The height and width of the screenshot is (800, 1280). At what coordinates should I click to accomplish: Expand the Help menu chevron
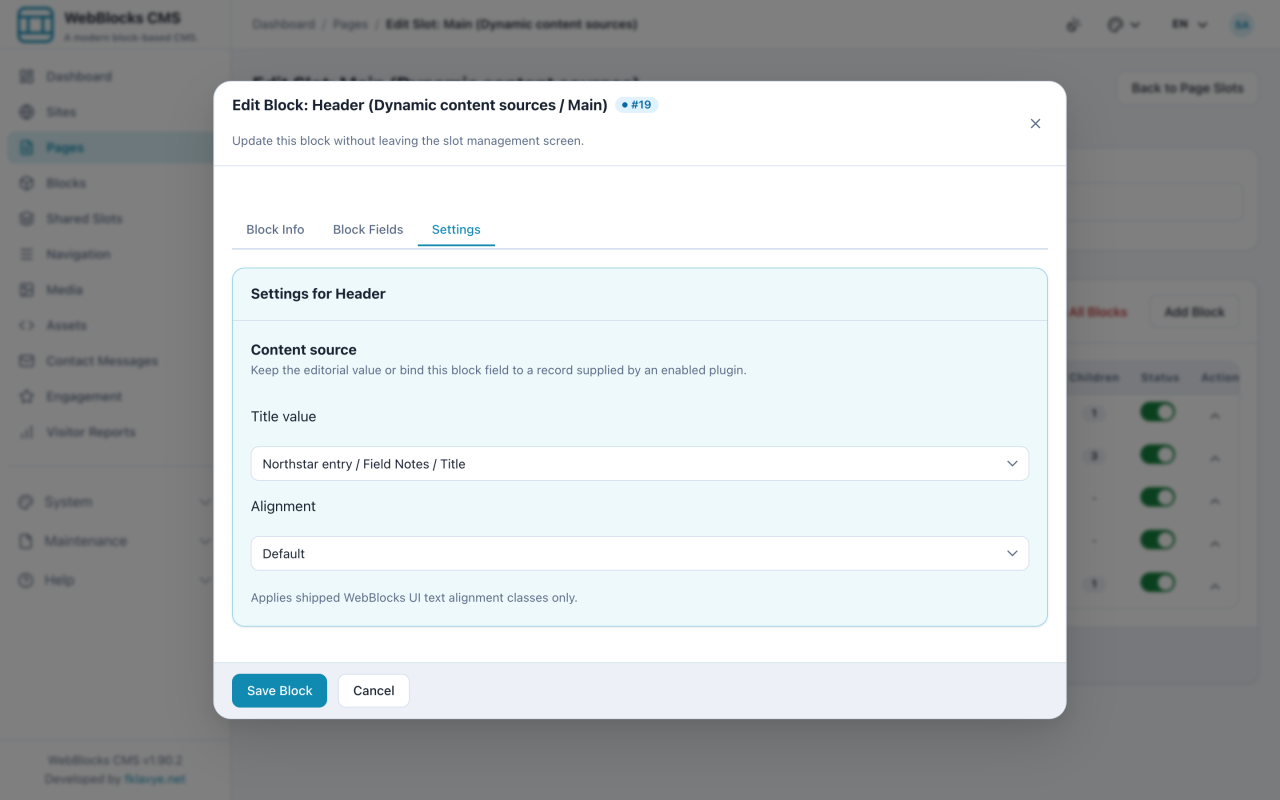pos(205,580)
